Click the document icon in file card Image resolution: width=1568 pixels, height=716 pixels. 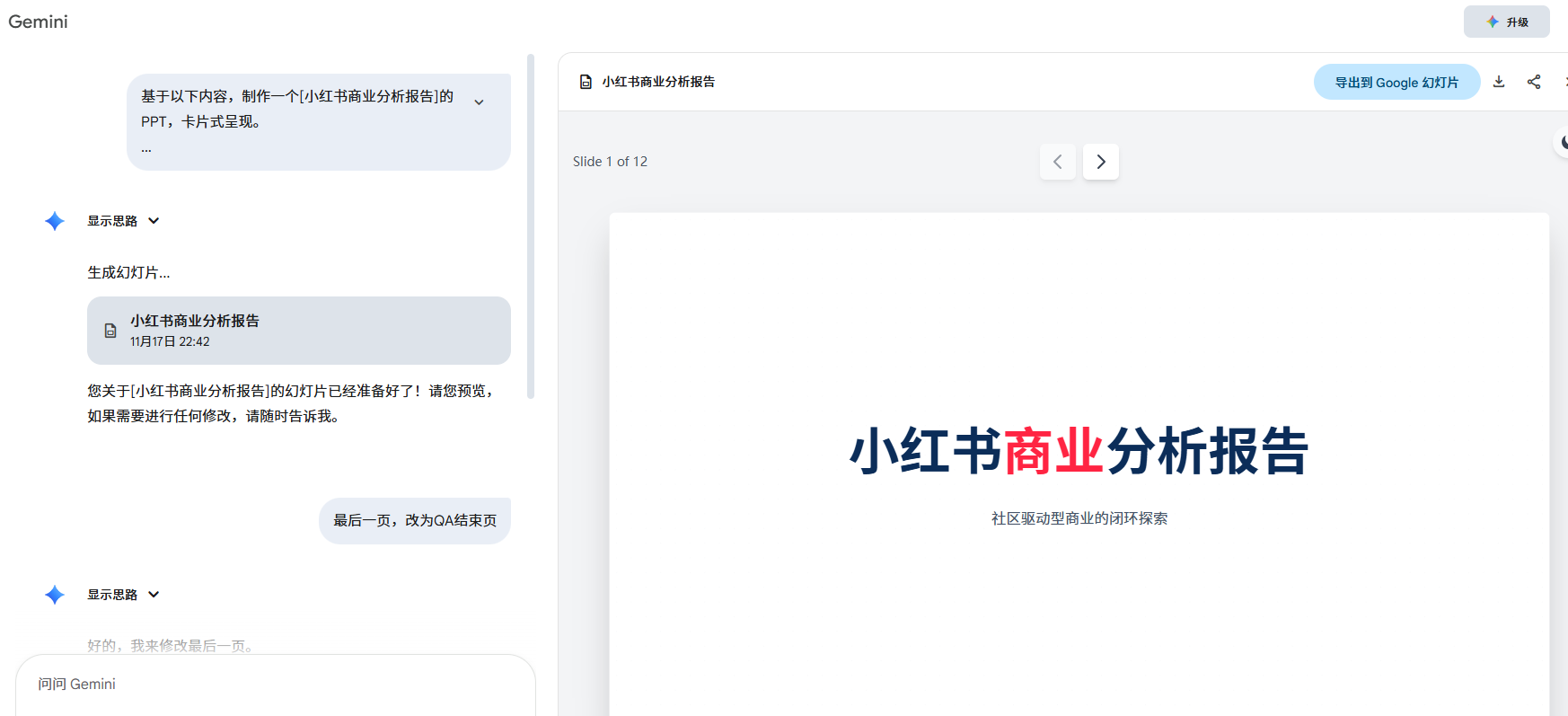coord(110,331)
